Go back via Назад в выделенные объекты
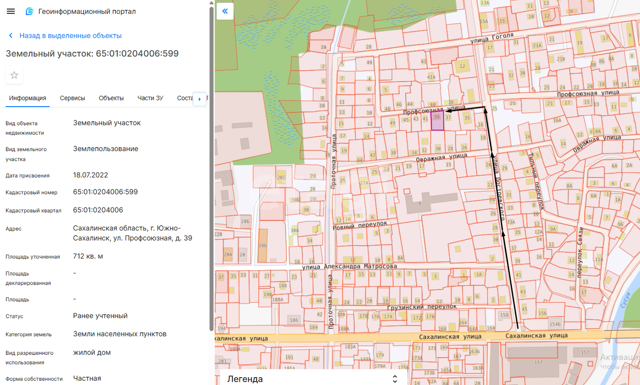This screenshot has height=385, width=640. tap(71, 36)
